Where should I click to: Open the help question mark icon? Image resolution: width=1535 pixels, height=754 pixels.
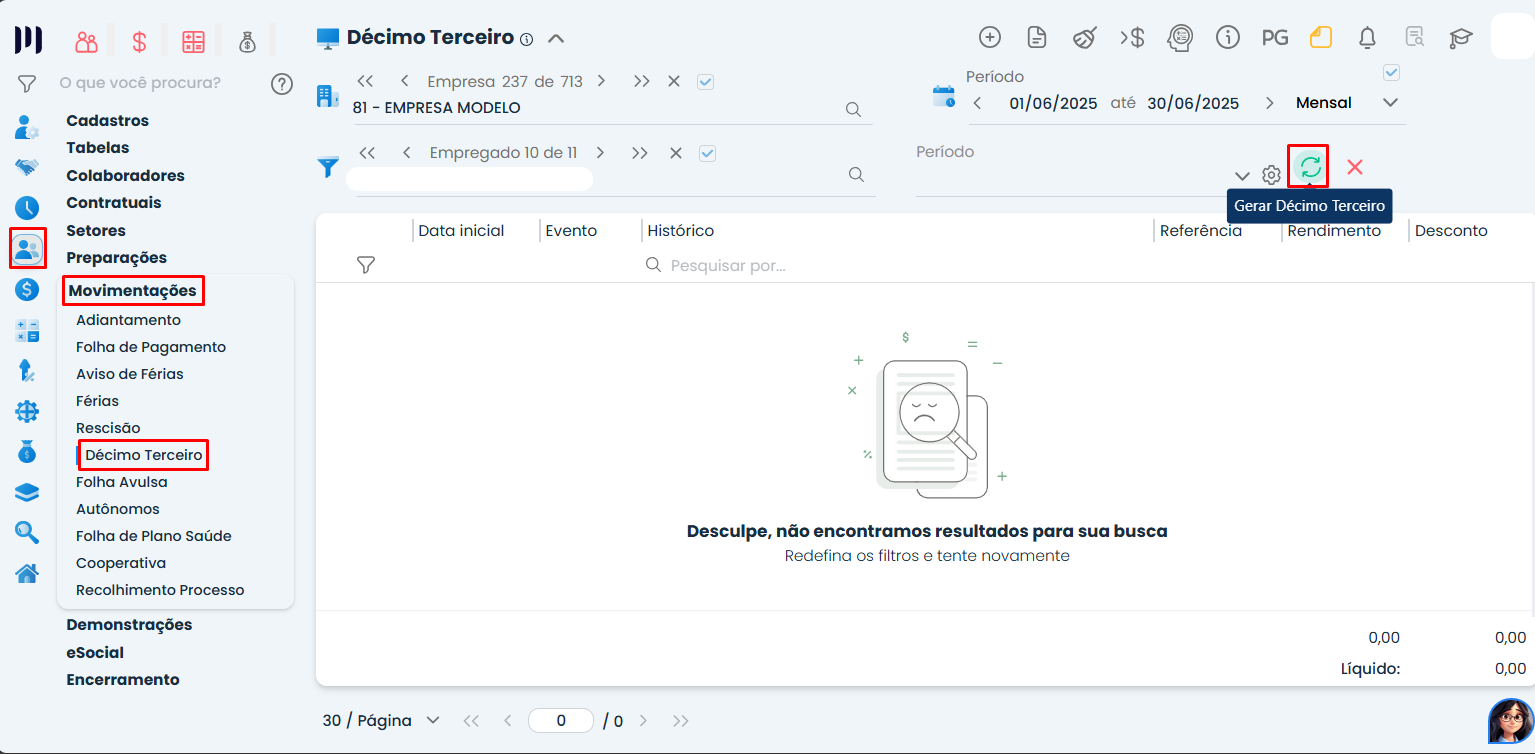tap(282, 83)
